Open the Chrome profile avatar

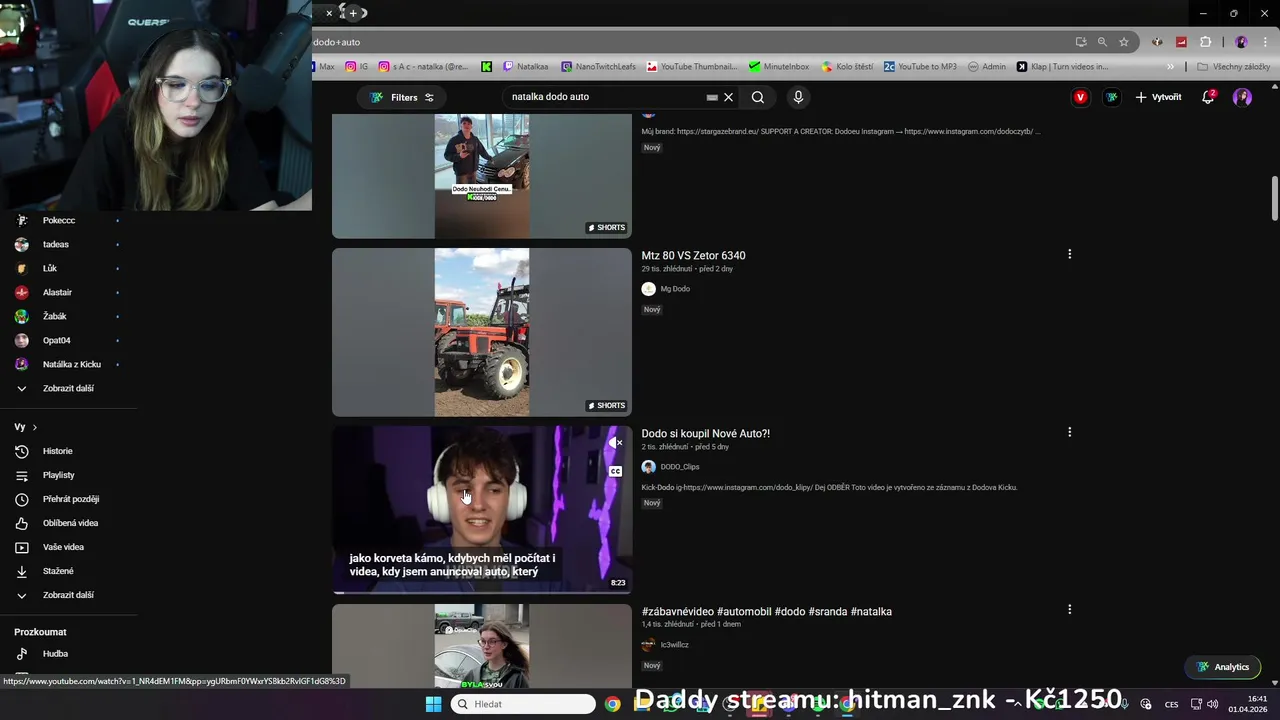(x=1241, y=42)
